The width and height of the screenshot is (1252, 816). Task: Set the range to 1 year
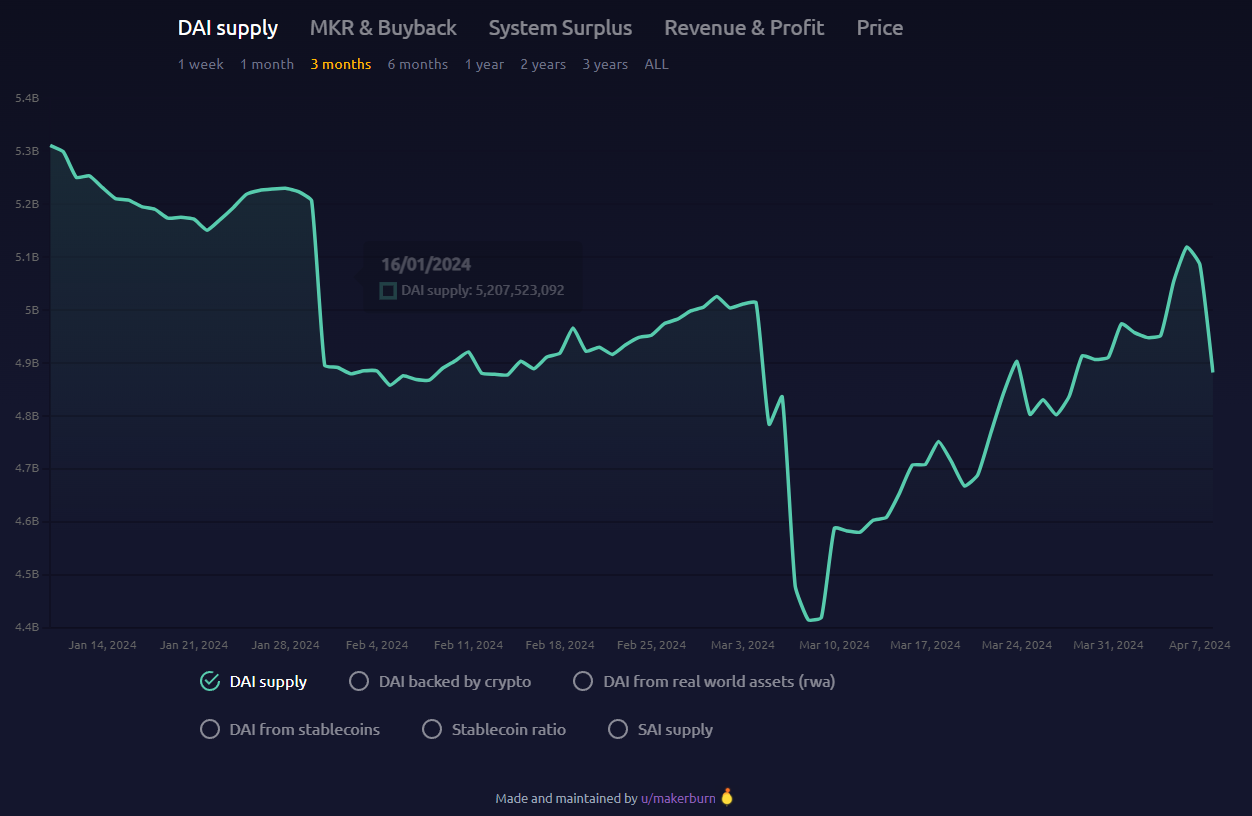click(484, 64)
